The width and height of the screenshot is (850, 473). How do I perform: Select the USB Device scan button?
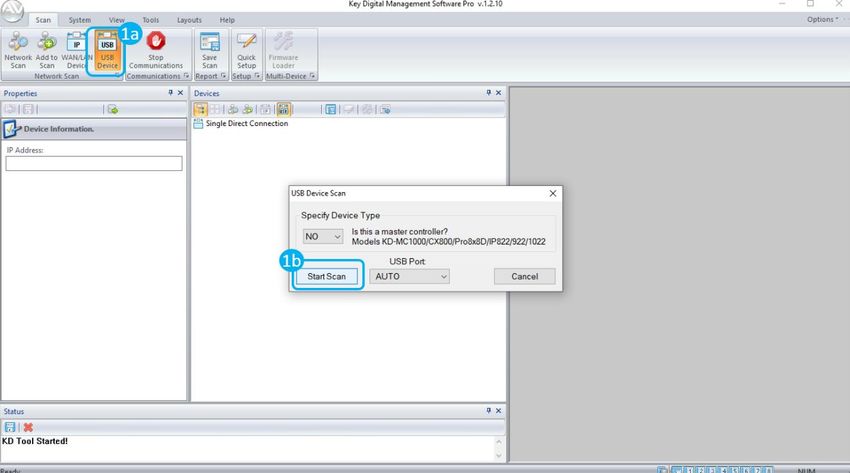click(107, 50)
